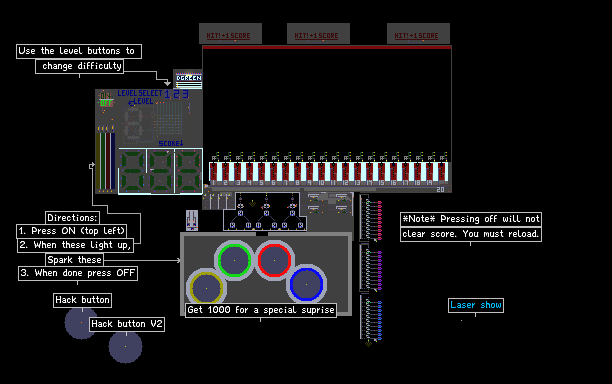This screenshot has height=384, width=612.
Task: Spark the red ring target
Action: [x=274, y=260]
